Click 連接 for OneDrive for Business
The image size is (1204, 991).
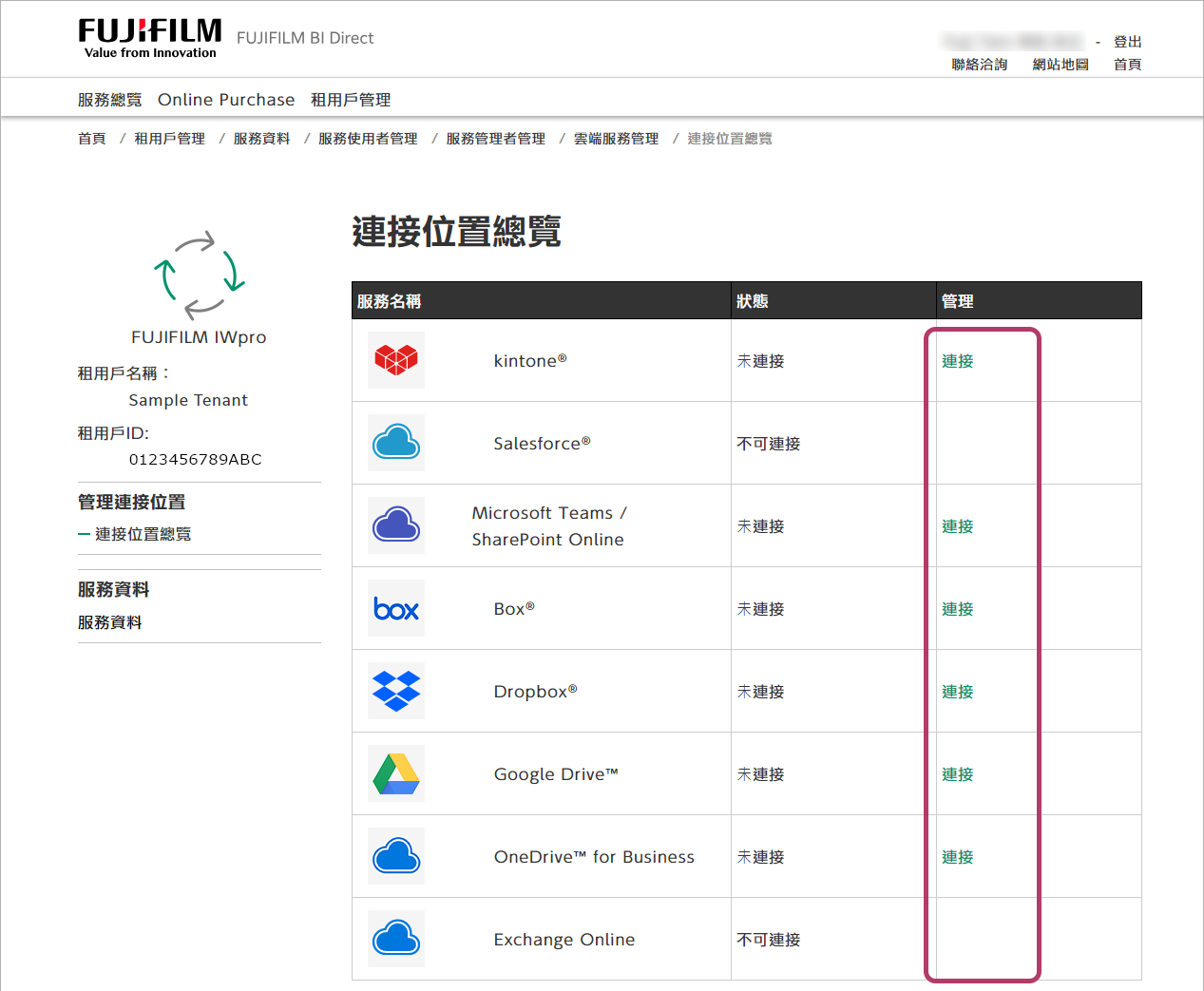[958, 857]
